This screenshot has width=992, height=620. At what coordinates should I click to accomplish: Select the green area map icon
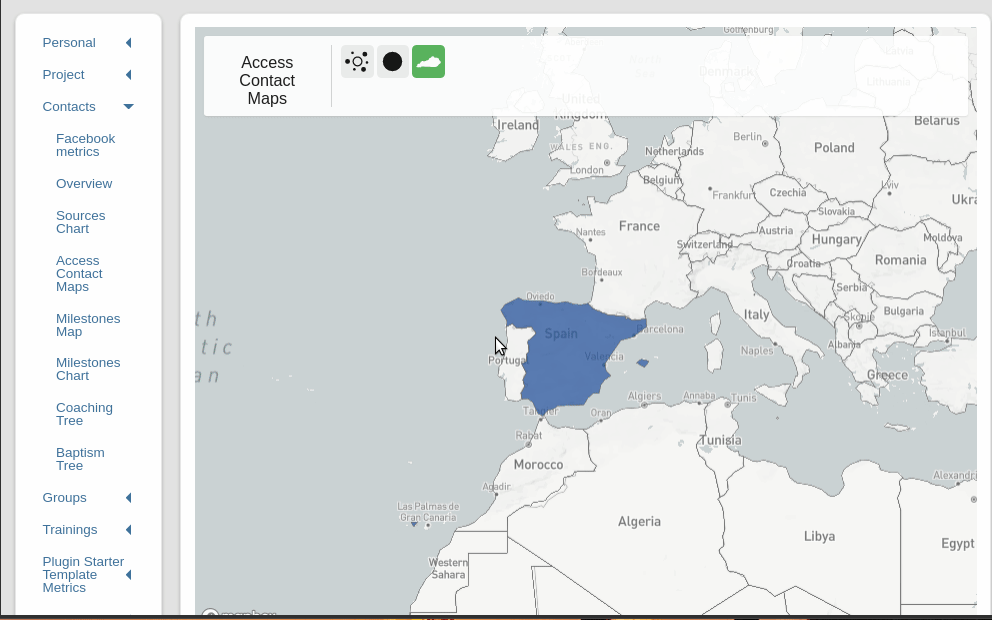(428, 61)
